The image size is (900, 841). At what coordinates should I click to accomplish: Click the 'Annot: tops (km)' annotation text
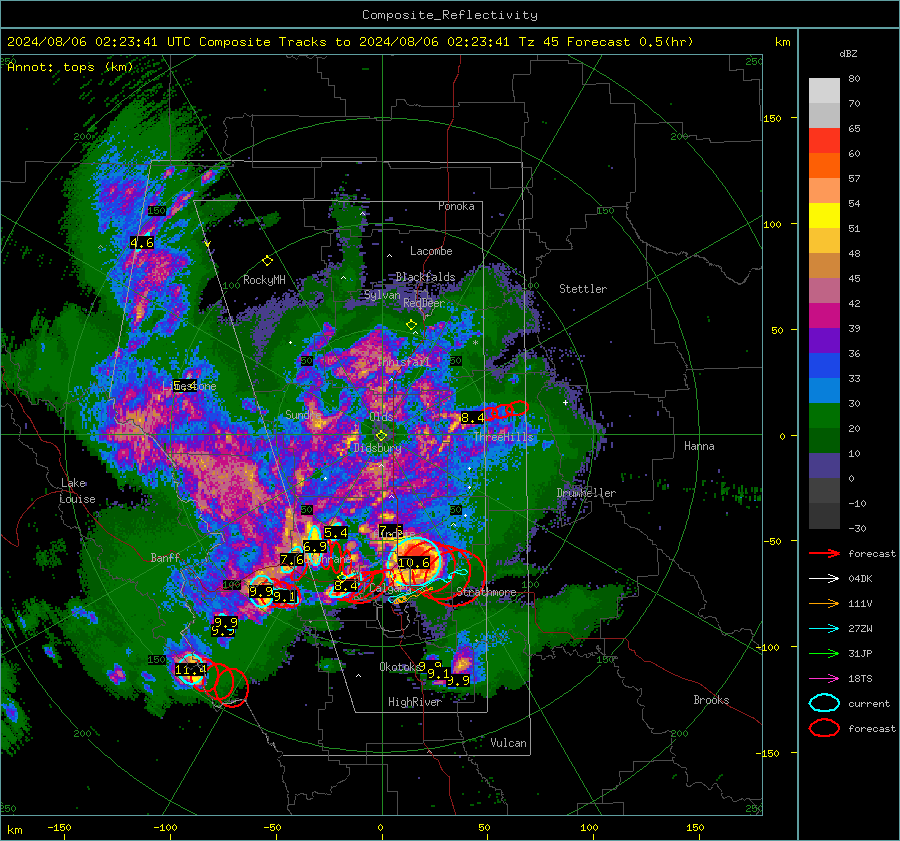click(x=70, y=67)
